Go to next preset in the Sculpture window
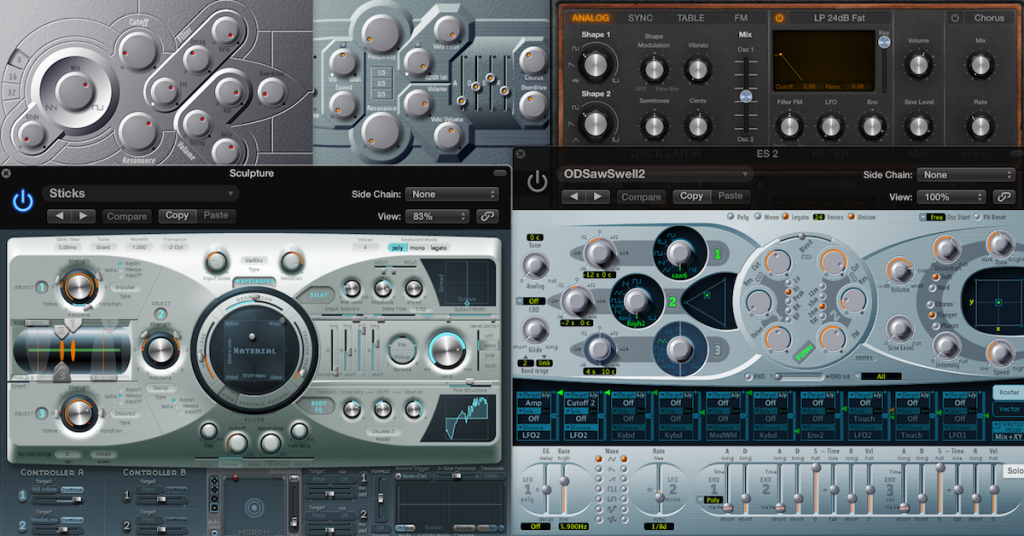 click(x=83, y=216)
